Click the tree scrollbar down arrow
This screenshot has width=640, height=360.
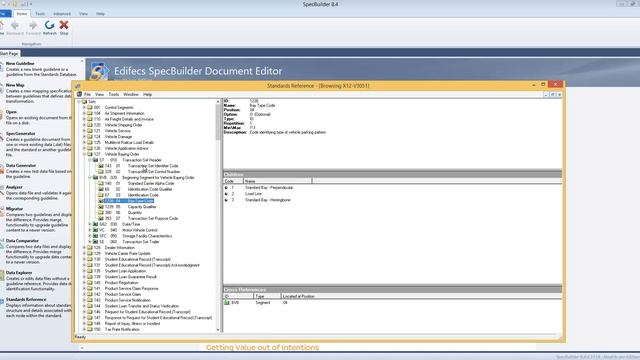click(218, 330)
